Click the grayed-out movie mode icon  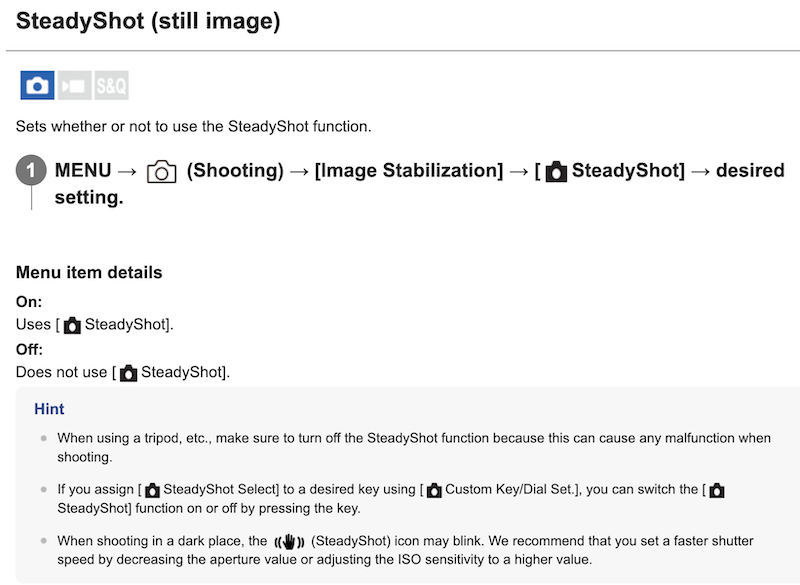pos(74,86)
